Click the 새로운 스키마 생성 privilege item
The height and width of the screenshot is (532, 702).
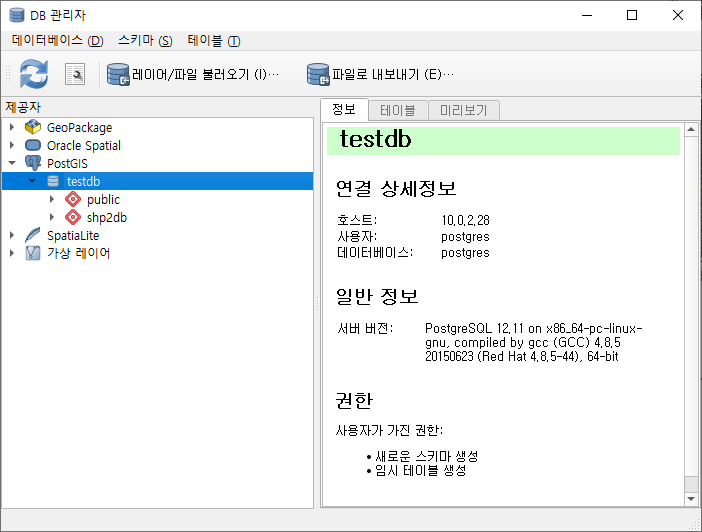point(427,456)
